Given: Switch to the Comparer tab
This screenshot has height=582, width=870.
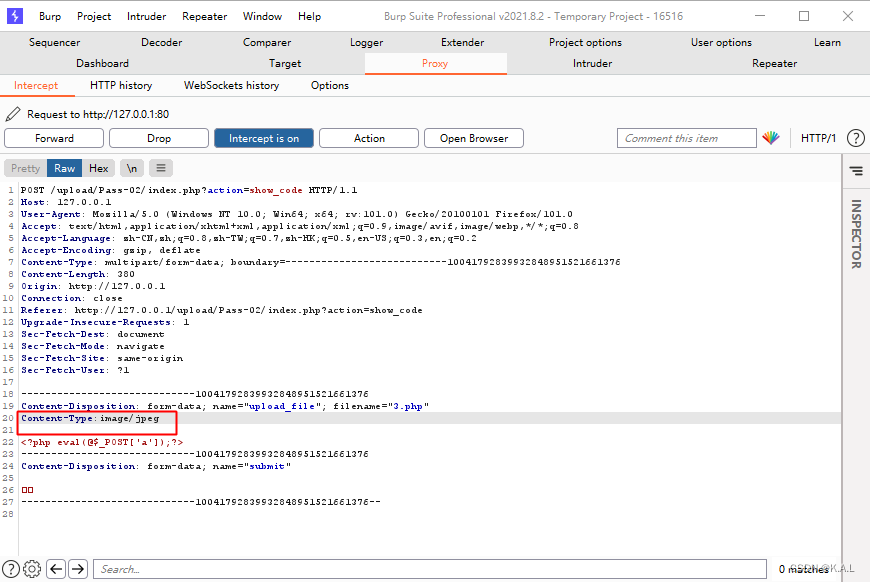Looking at the screenshot, I should (267, 42).
